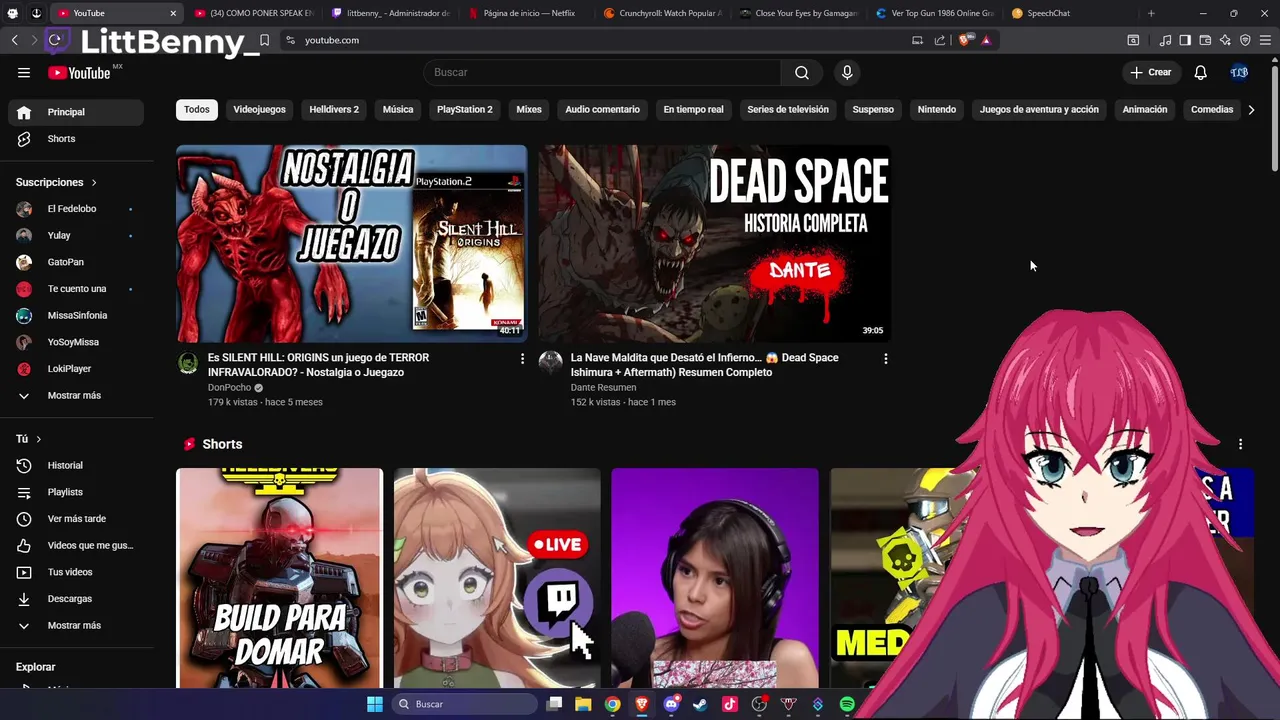
Task: Open YouTube notifications bell
Action: (1201, 72)
